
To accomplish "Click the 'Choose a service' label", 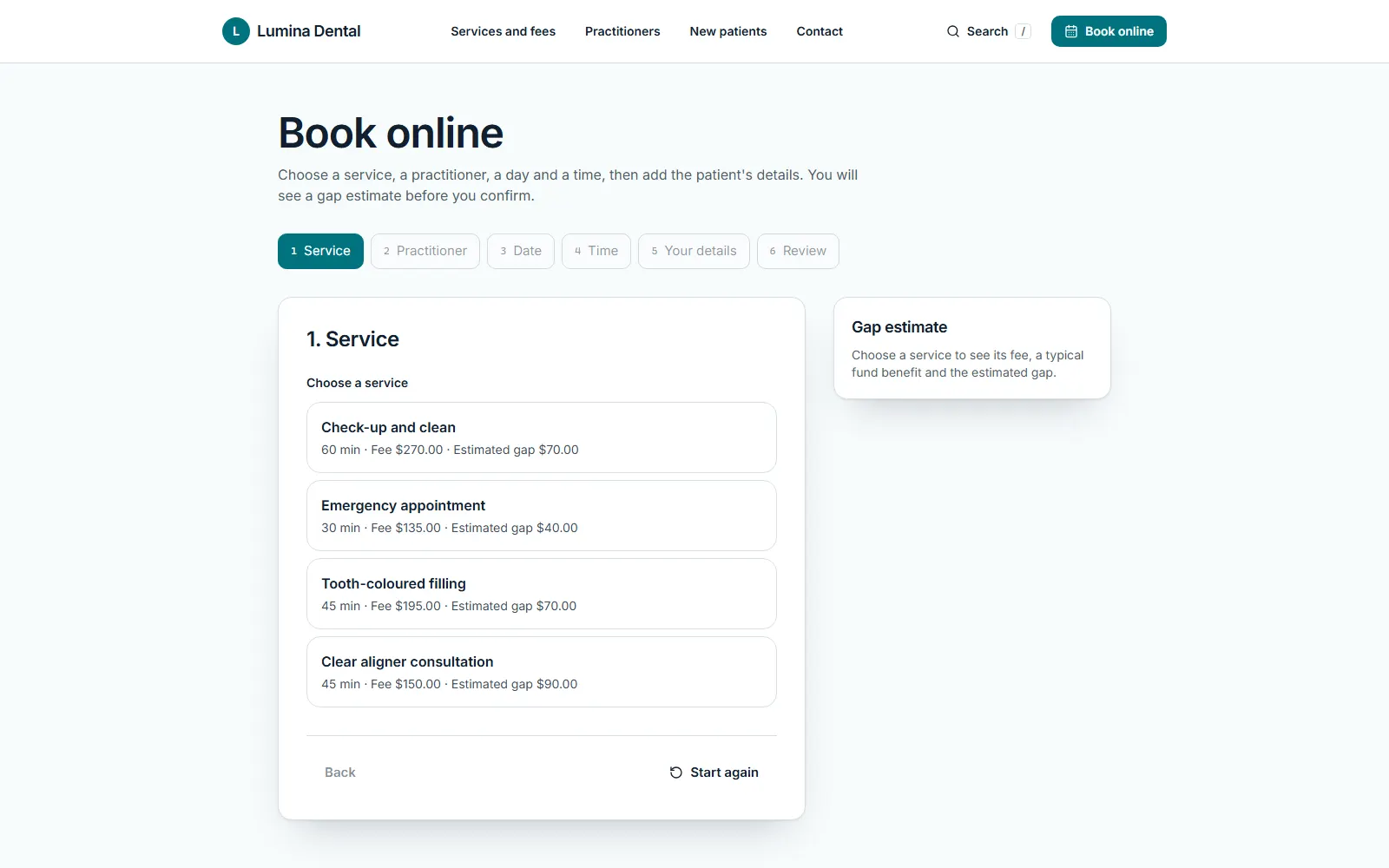I will [357, 383].
